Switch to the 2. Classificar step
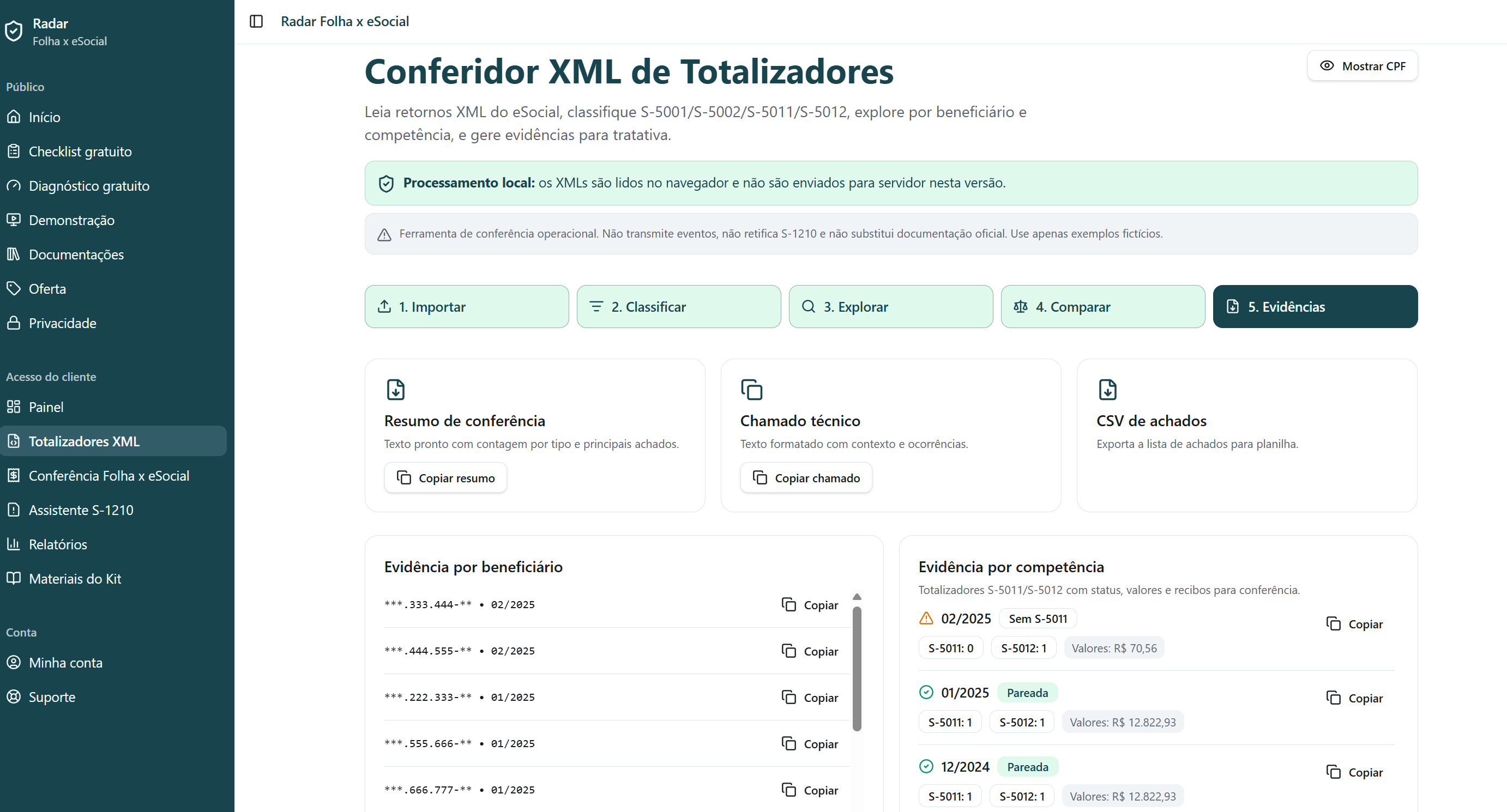Screen dimensions: 1507x812 click(679, 307)
